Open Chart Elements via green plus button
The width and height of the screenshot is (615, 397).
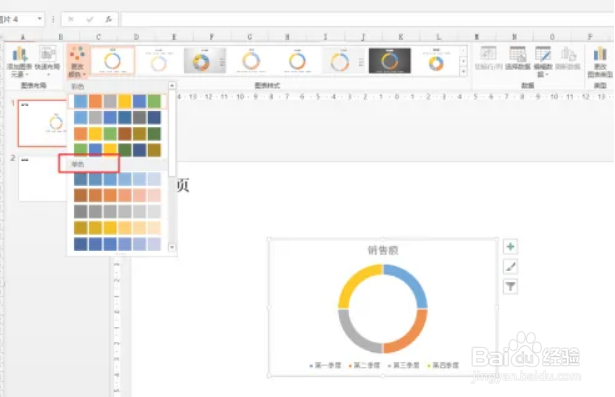[x=510, y=247]
